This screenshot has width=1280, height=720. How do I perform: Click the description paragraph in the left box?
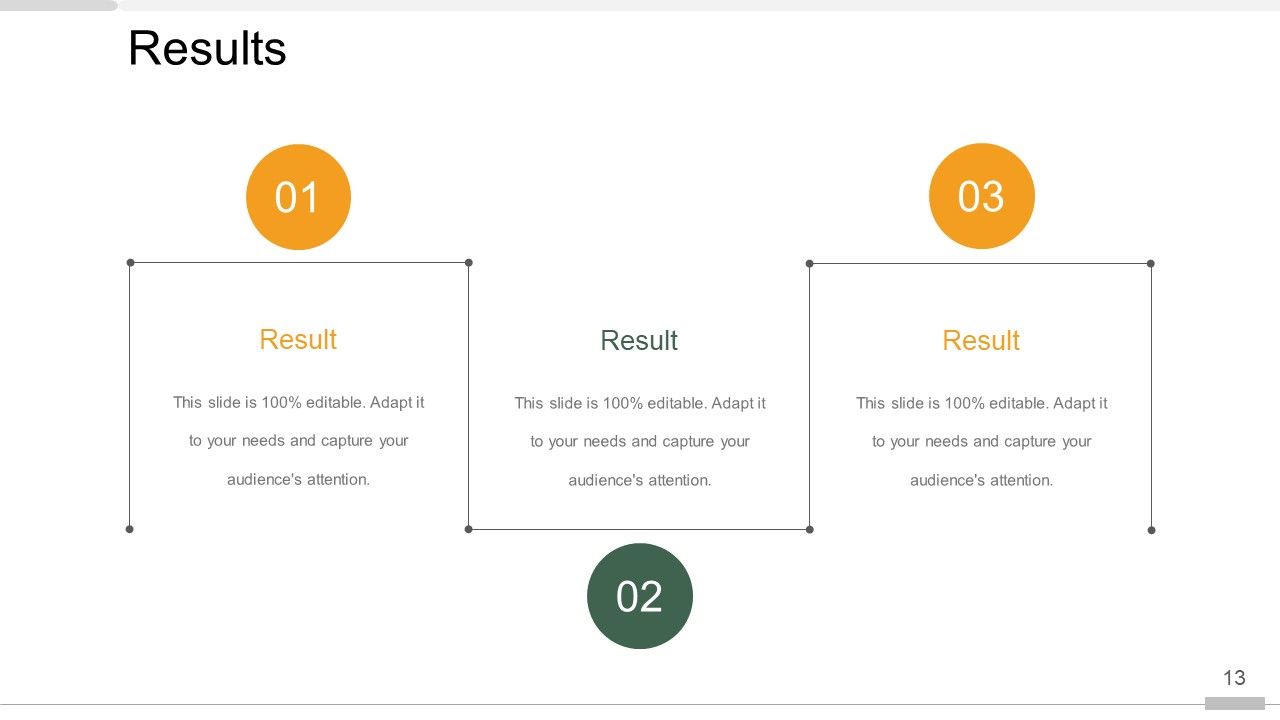[x=298, y=441]
